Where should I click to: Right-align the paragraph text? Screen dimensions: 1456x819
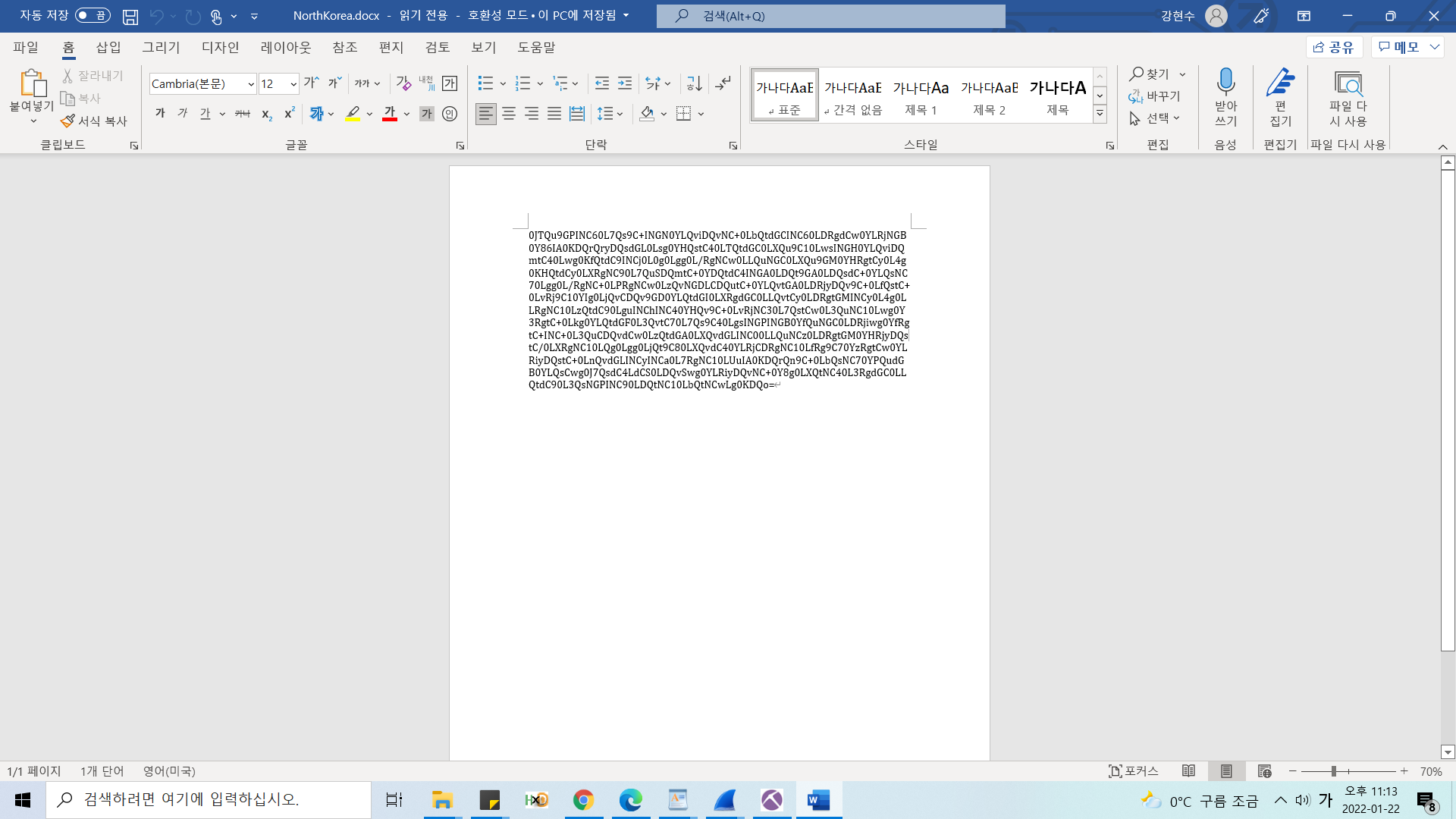pos(532,114)
